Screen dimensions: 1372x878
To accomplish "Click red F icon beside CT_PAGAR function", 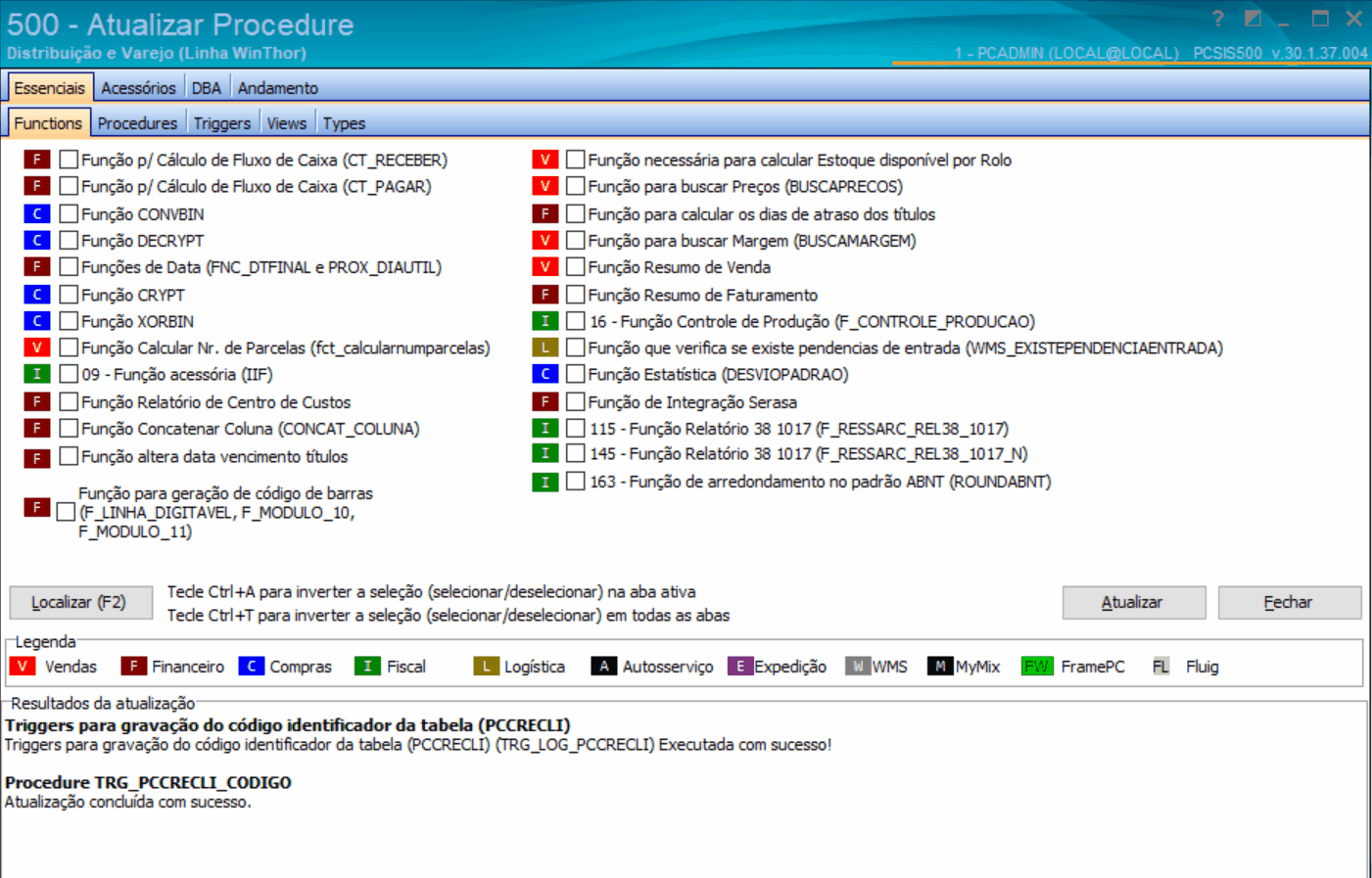I will [37, 186].
